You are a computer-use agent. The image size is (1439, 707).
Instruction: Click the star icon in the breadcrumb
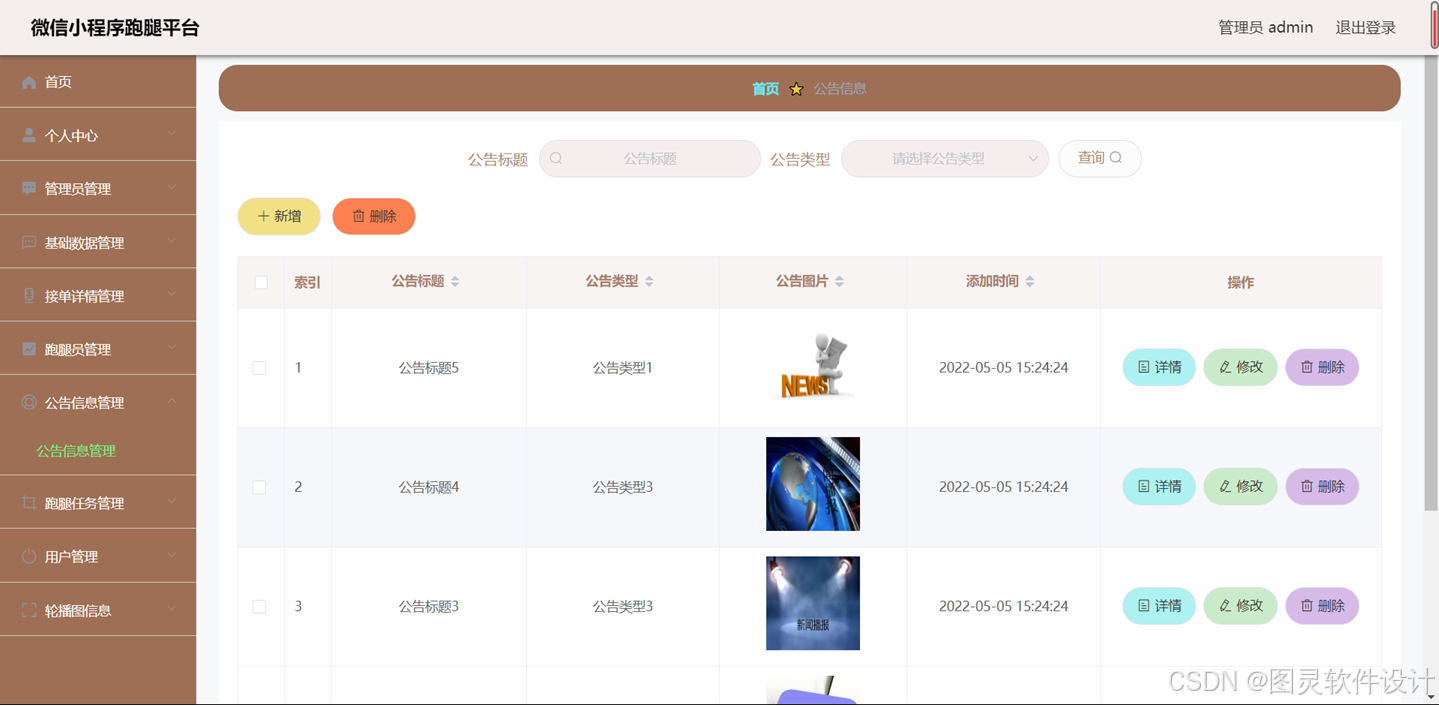(796, 89)
